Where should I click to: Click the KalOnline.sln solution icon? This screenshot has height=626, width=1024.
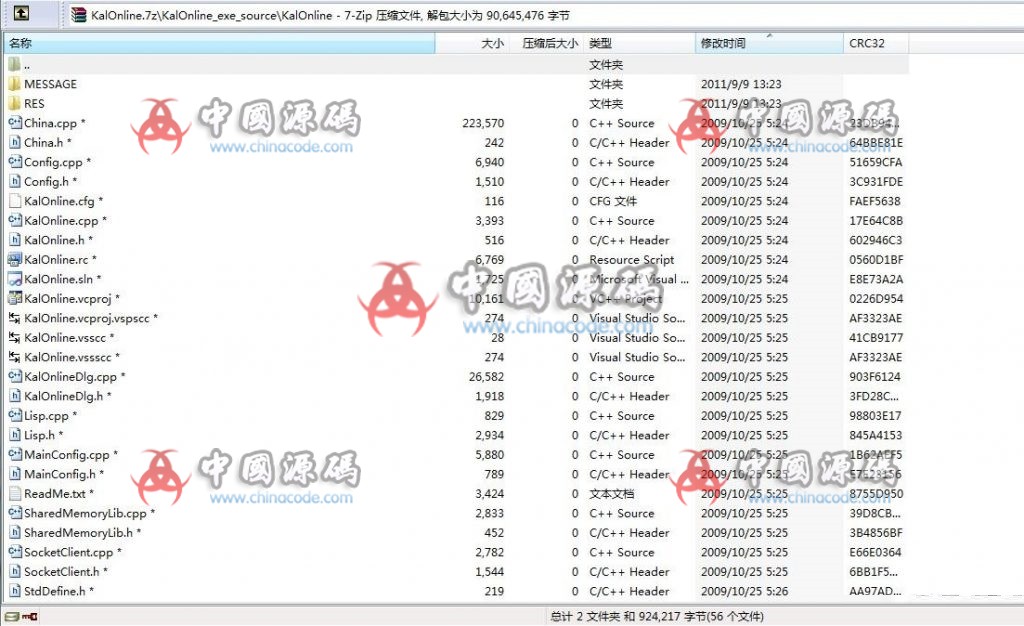pos(14,279)
